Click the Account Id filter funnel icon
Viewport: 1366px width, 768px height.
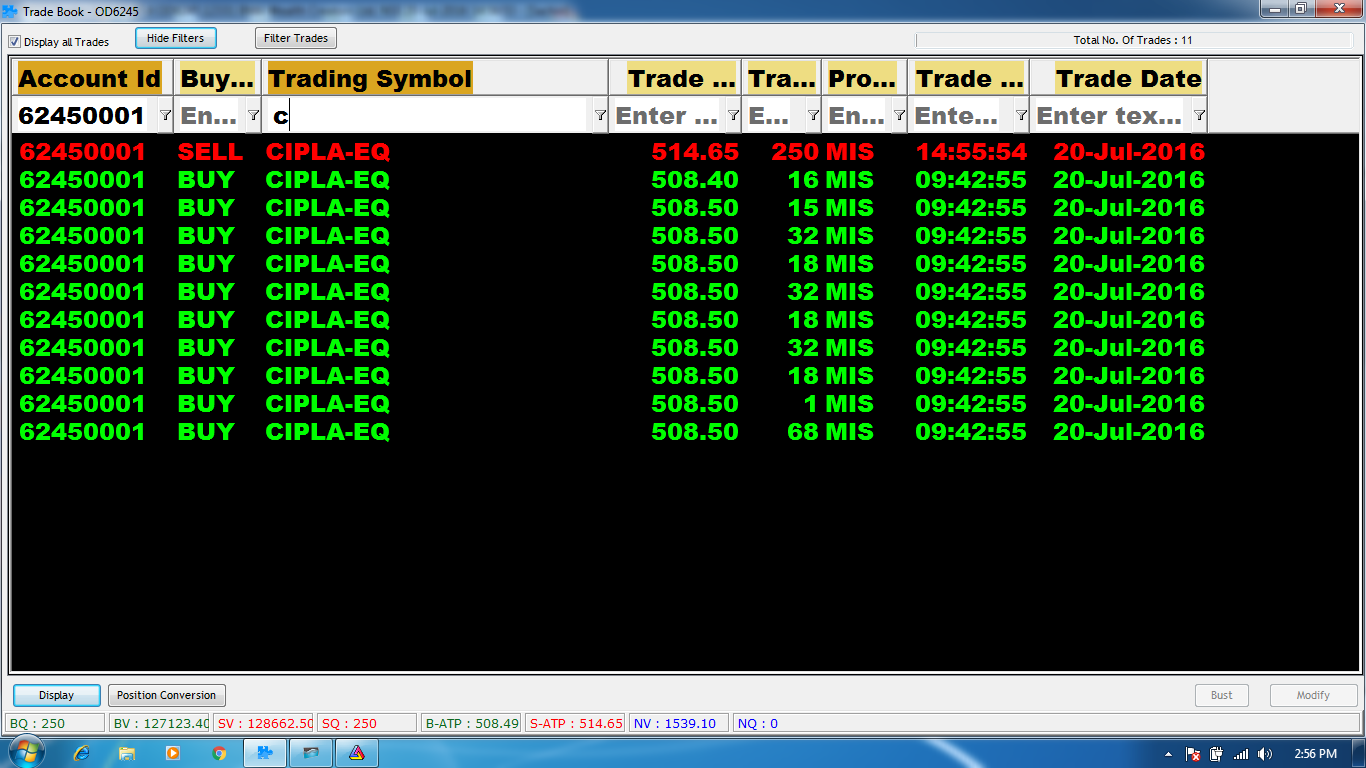tap(166, 116)
